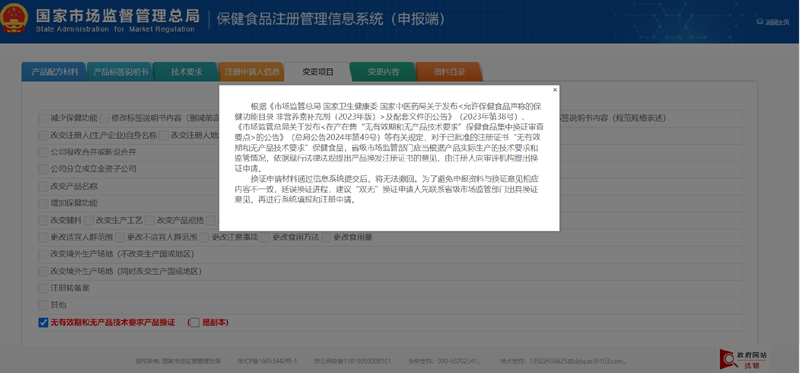Viewport: 800px width, 373px height.
Task: Check 改变境外生产场地 (同时改变生产国或地区)
Action: point(43,271)
